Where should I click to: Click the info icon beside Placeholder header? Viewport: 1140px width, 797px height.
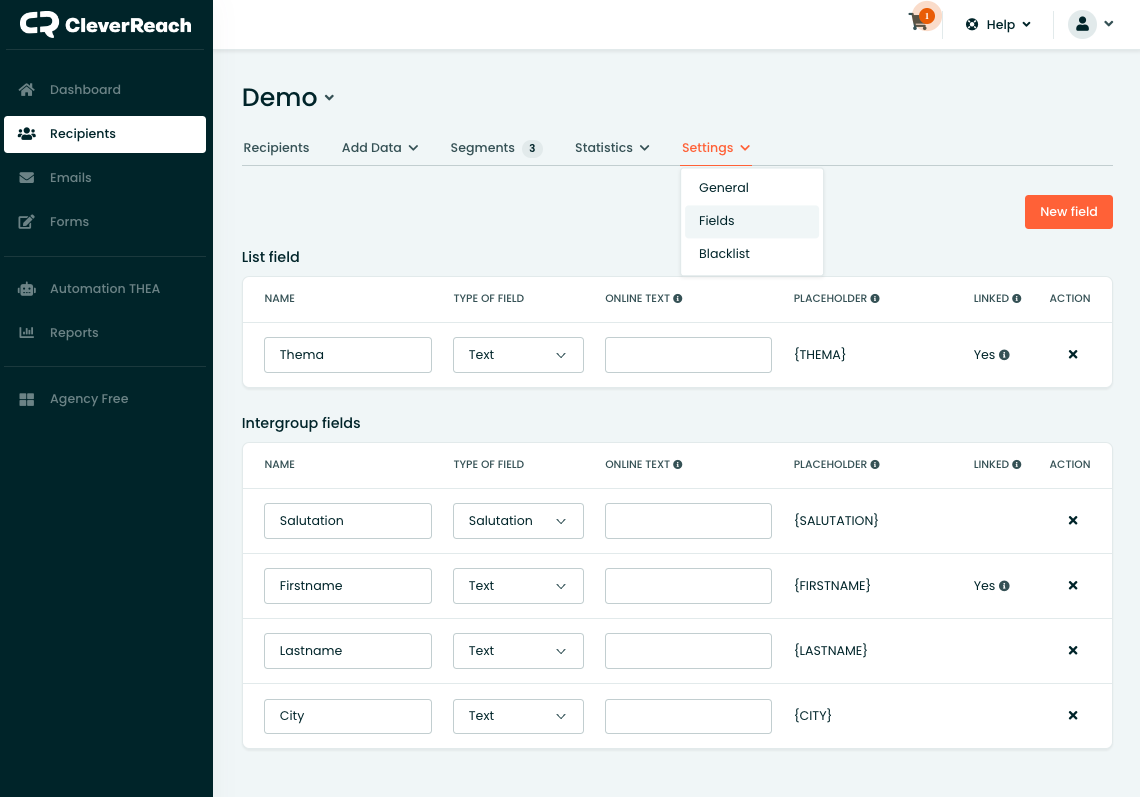(x=875, y=298)
